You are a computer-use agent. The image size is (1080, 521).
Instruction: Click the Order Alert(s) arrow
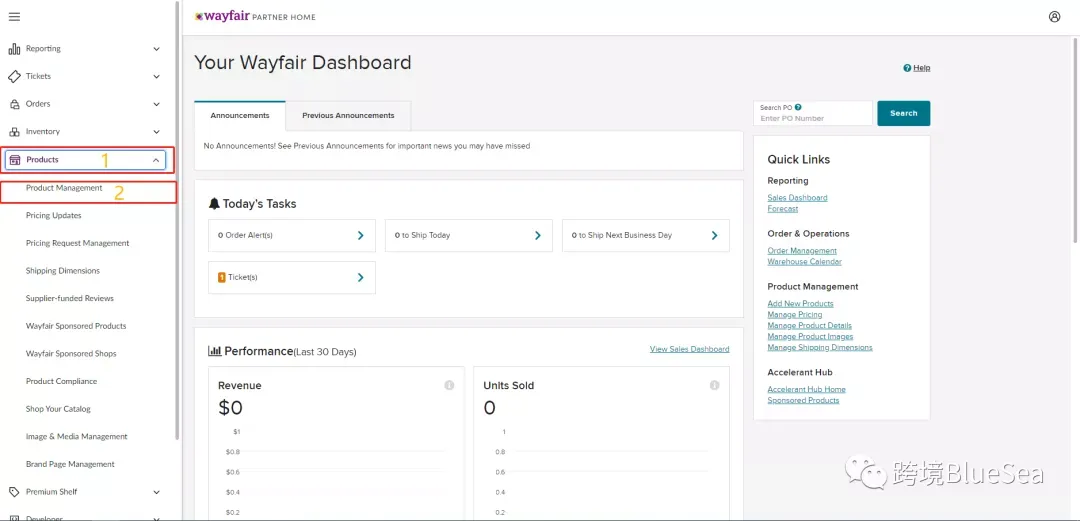[x=360, y=236]
